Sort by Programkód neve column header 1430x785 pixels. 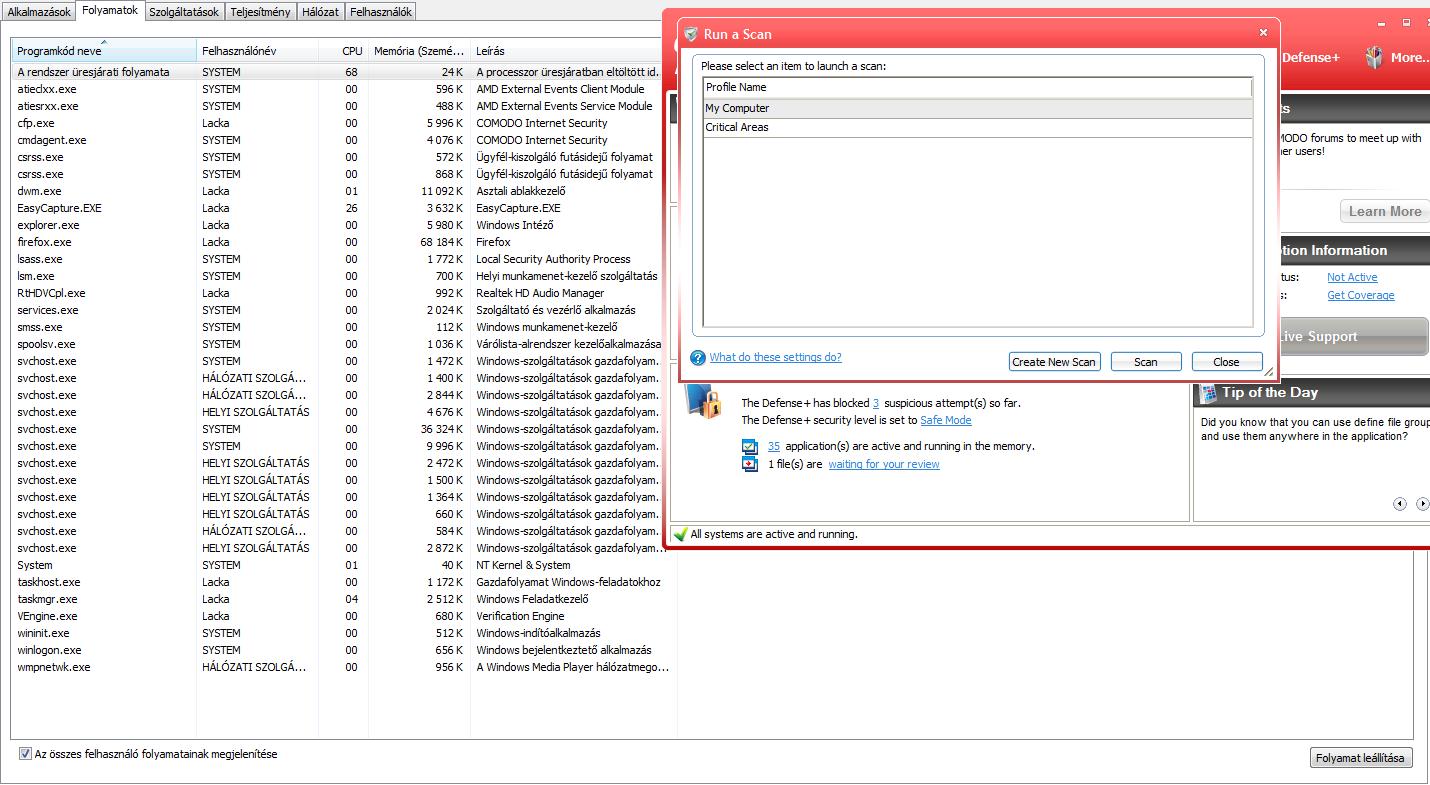[104, 51]
